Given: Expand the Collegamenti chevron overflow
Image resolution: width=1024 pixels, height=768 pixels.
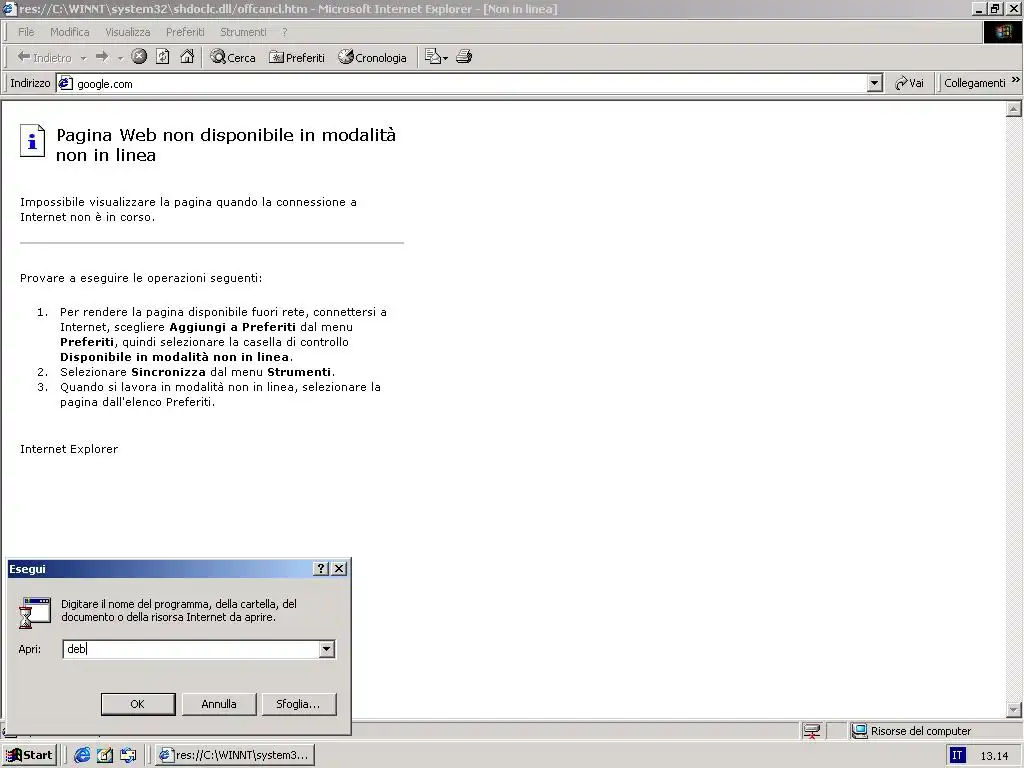Looking at the screenshot, I should click(x=1016, y=80).
